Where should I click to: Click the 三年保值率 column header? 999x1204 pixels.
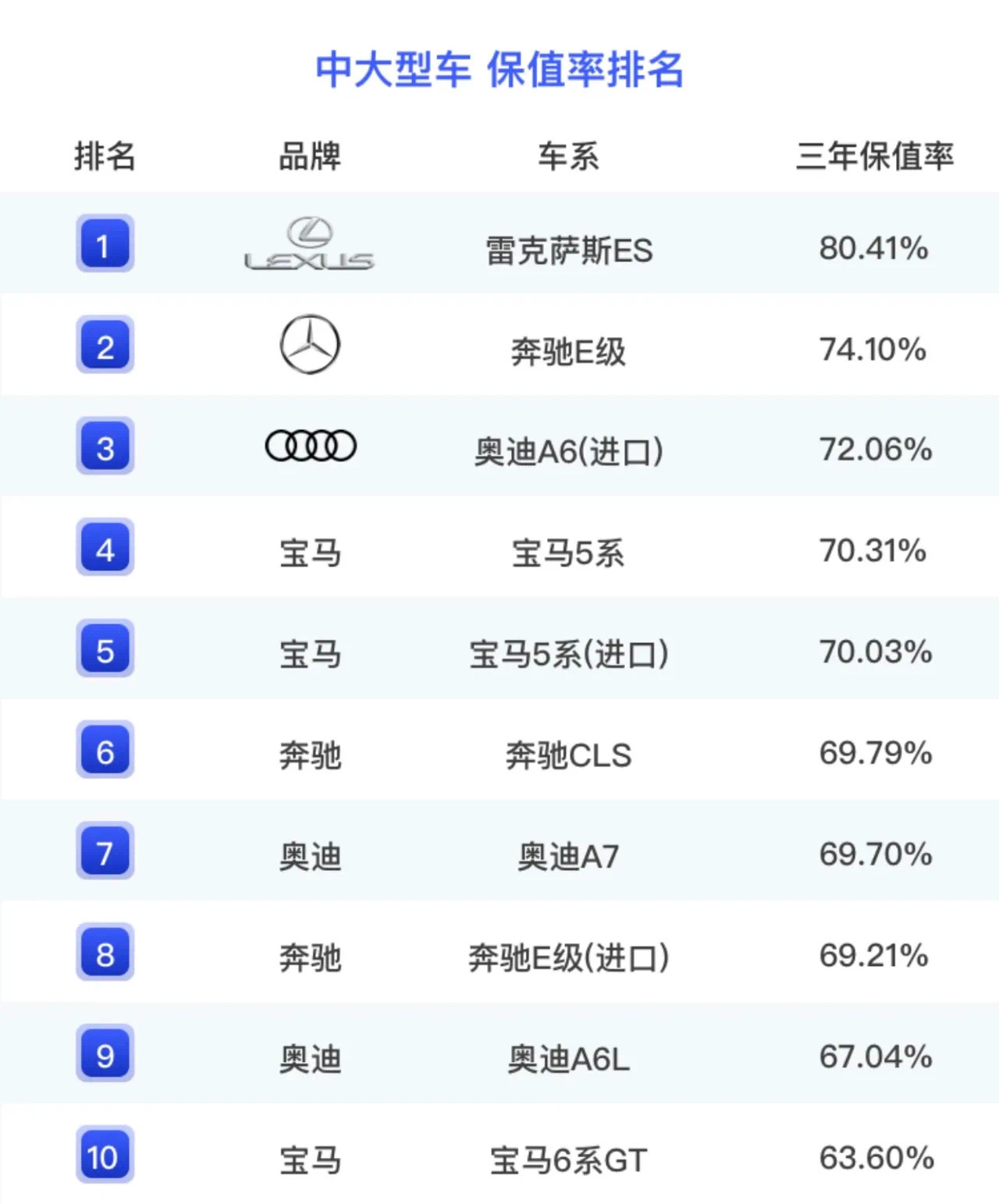pyautogui.click(x=874, y=156)
